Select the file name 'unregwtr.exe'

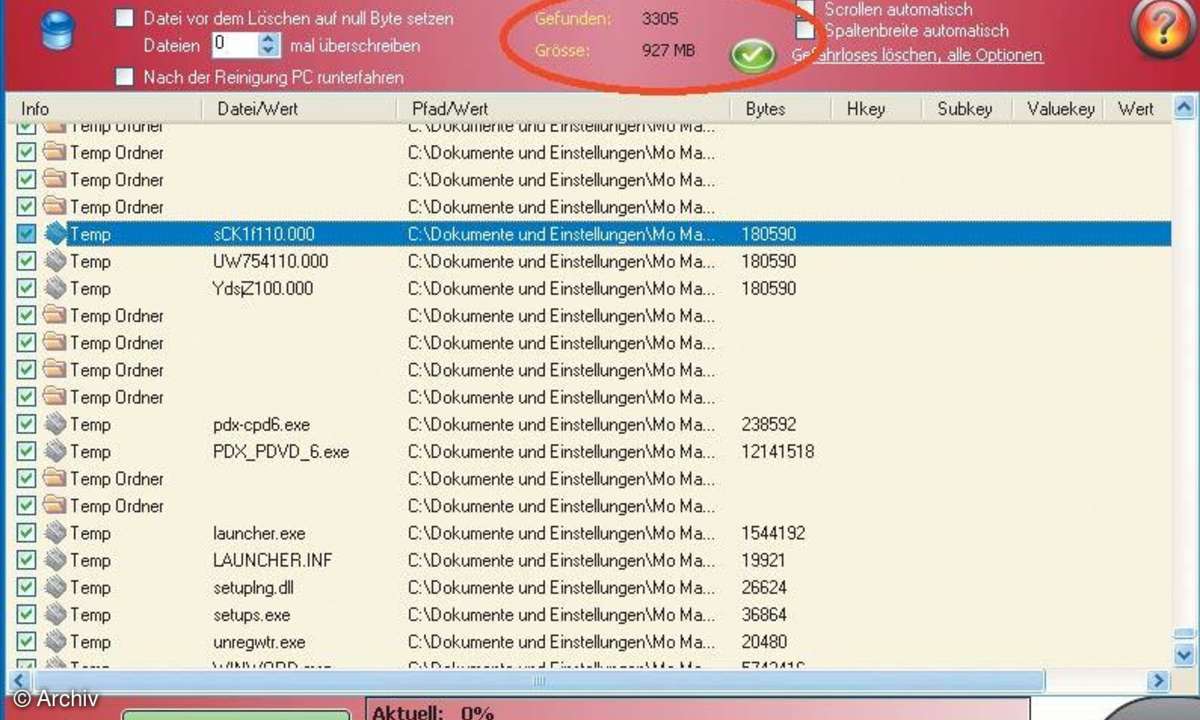pyautogui.click(x=259, y=641)
